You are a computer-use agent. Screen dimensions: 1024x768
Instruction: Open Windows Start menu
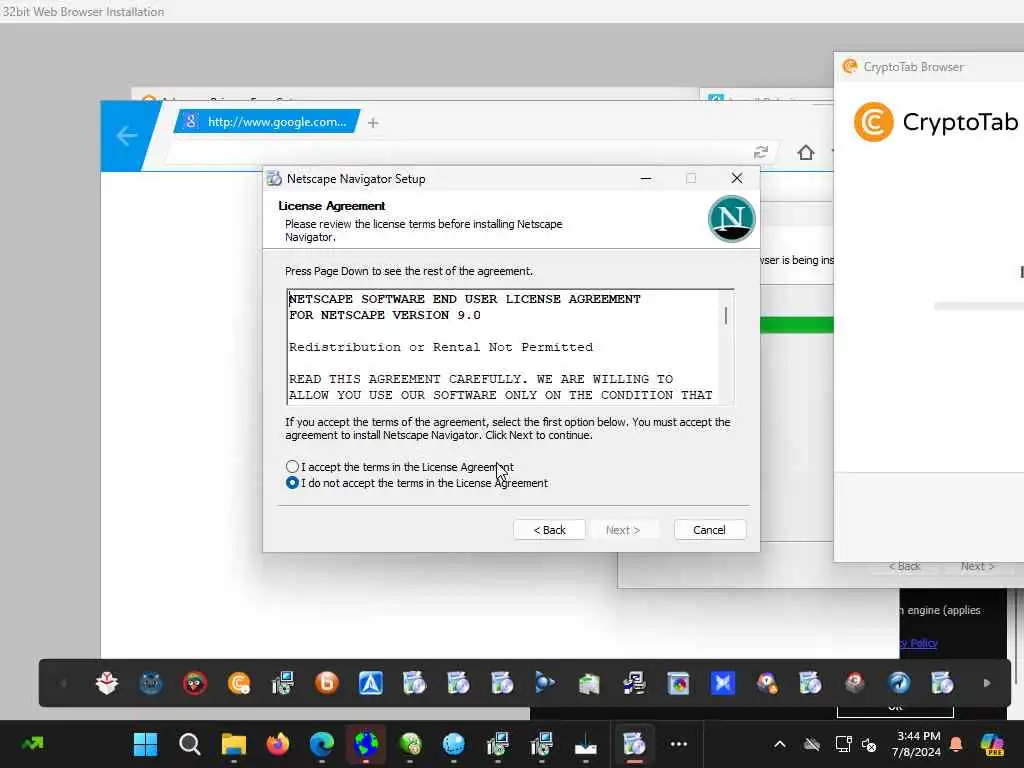tap(145, 744)
